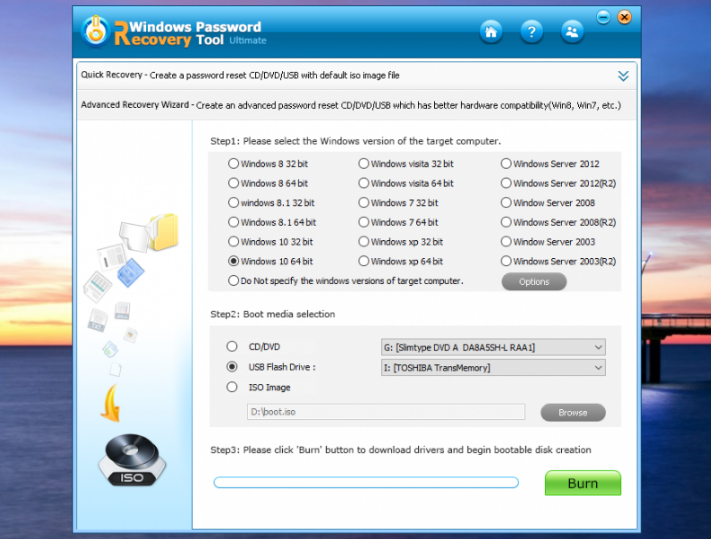Image resolution: width=711 pixels, height=539 pixels.
Task: Select the Advanced Recovery Wizard header
Action: tap(356, 105)
